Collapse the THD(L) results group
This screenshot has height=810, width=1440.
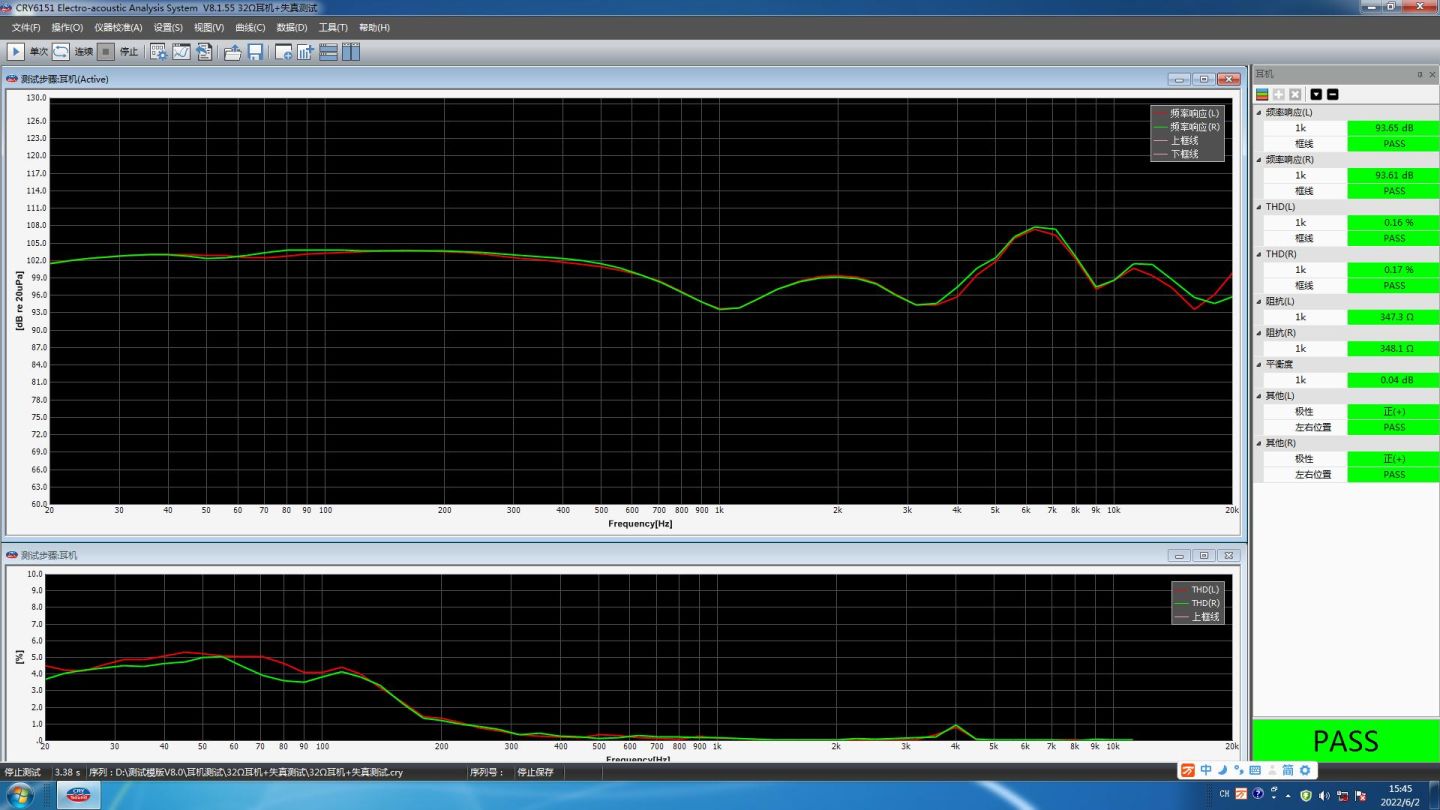[1259, 207]
